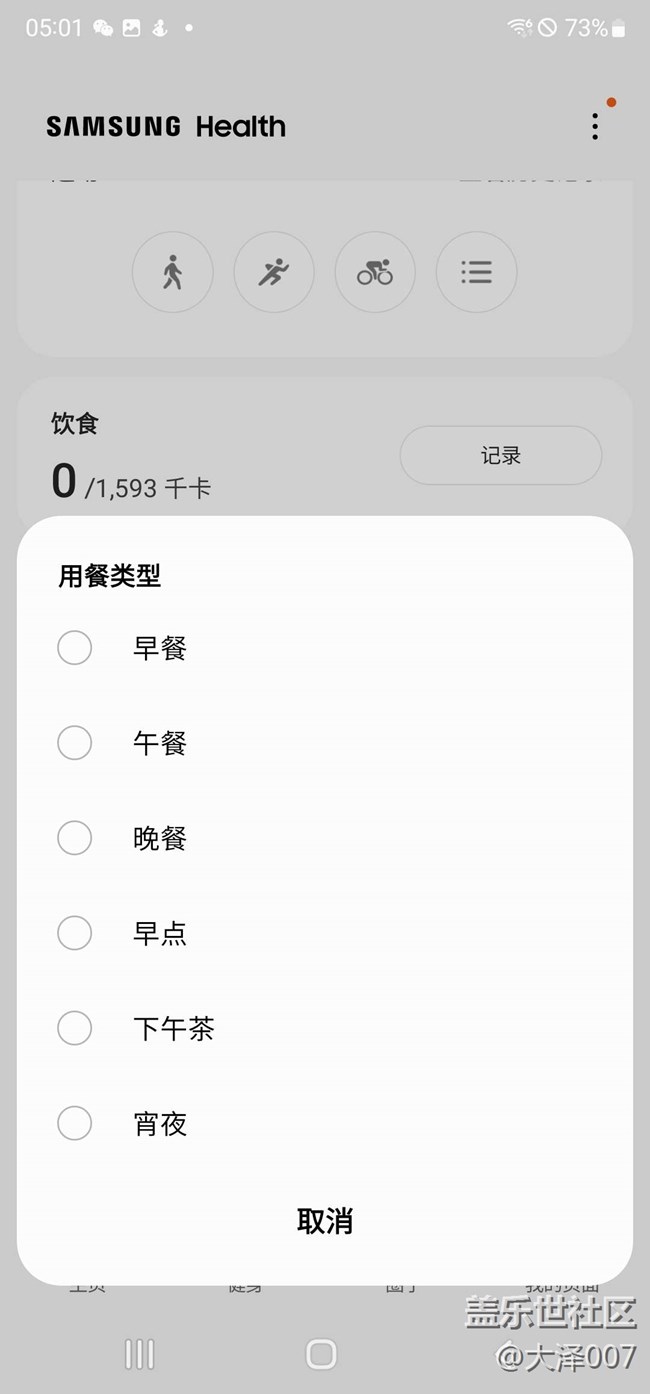This screenshot has height=1394, width=650.
Task: Tap the battery status icon
Action: (618, 28)
